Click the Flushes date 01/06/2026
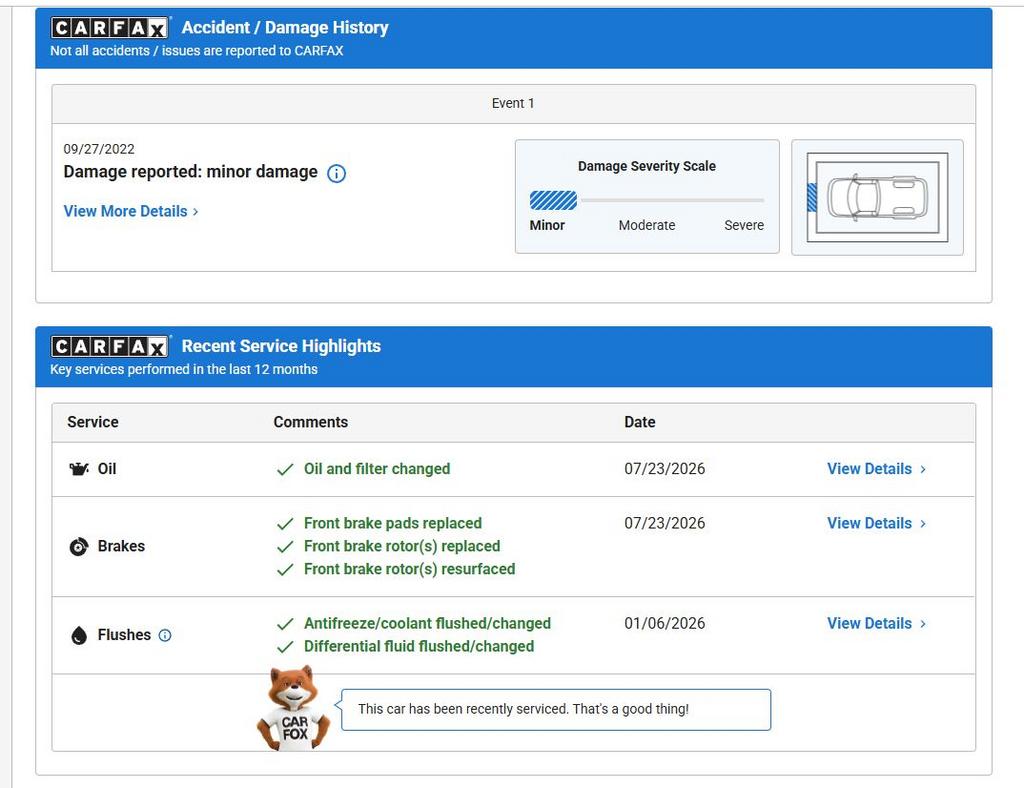Screen dimensions: 1024x788 point(664,623)
